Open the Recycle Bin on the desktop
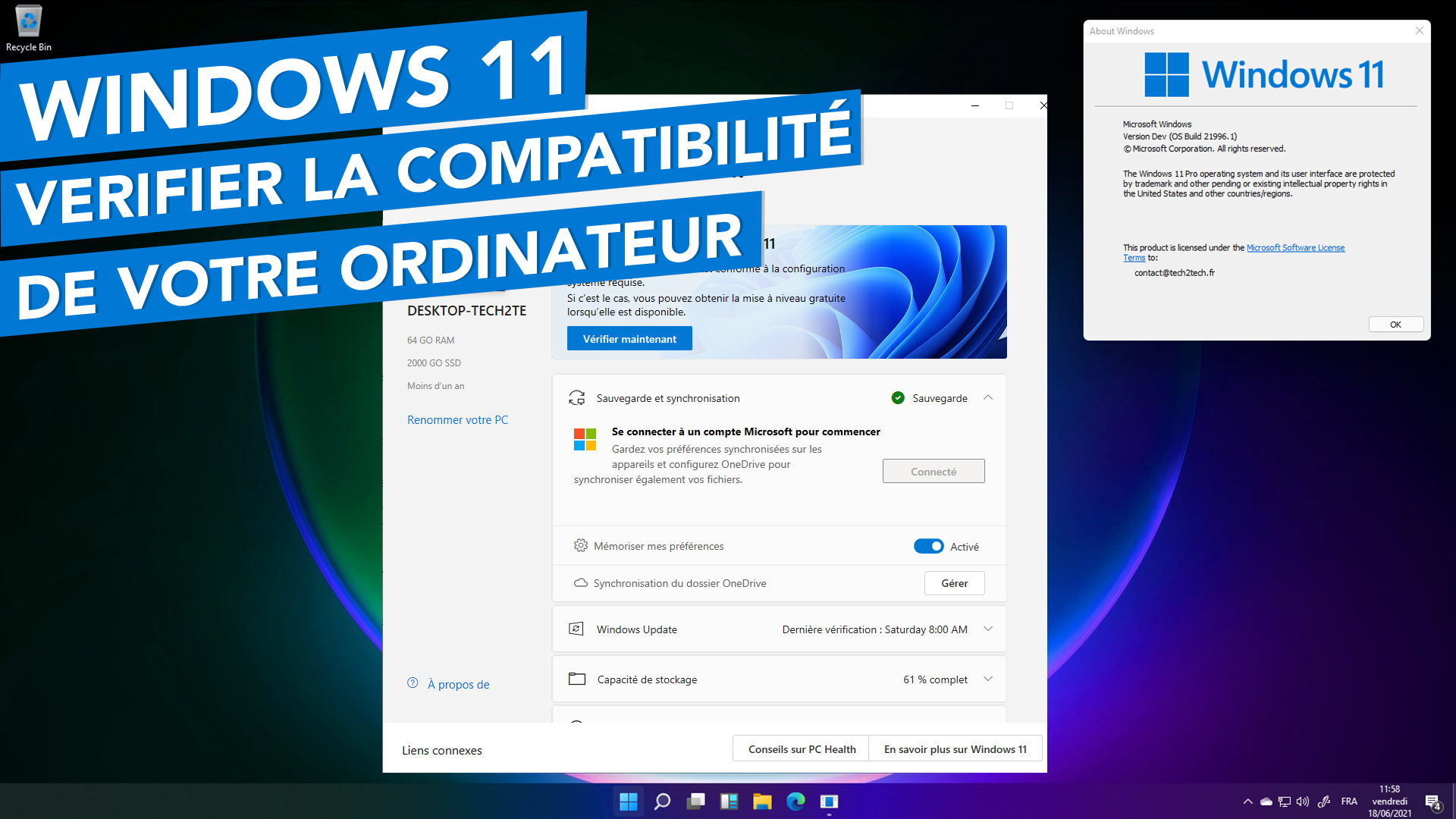Viewport: 1456px width, 819px height. coord(28,23)
